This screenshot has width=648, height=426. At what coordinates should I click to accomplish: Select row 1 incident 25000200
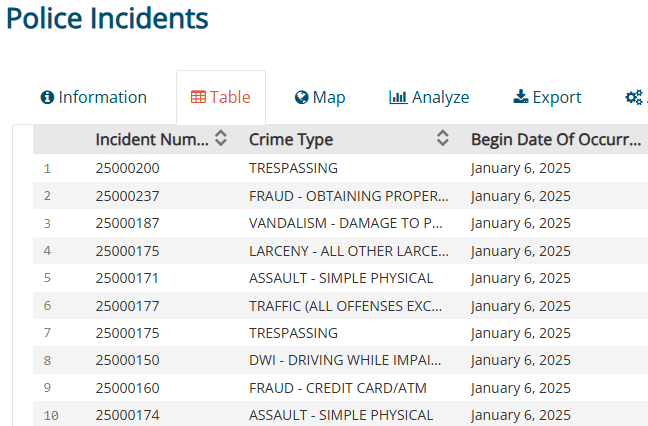(x=127, y=168)
